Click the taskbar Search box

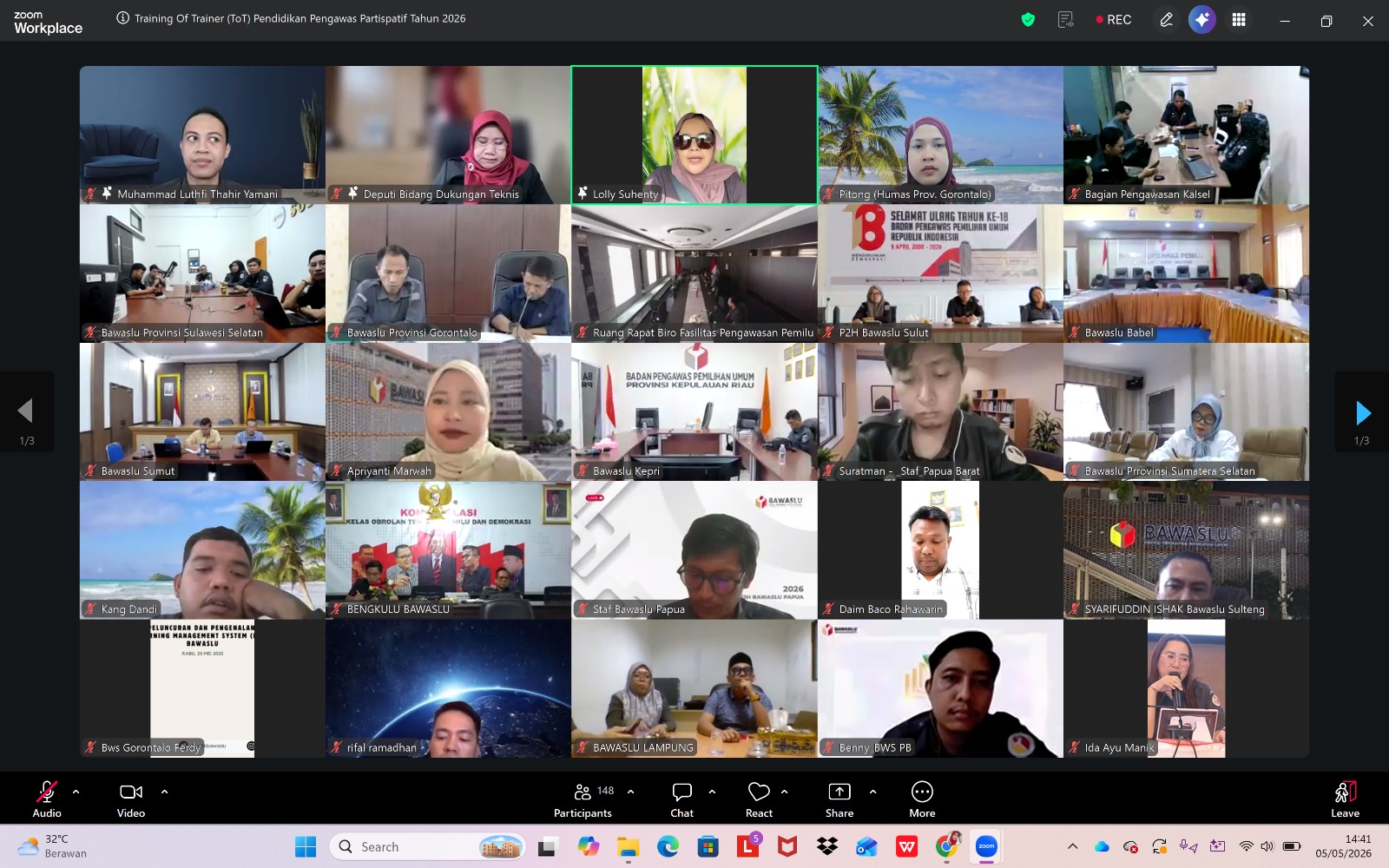point(427,846)
